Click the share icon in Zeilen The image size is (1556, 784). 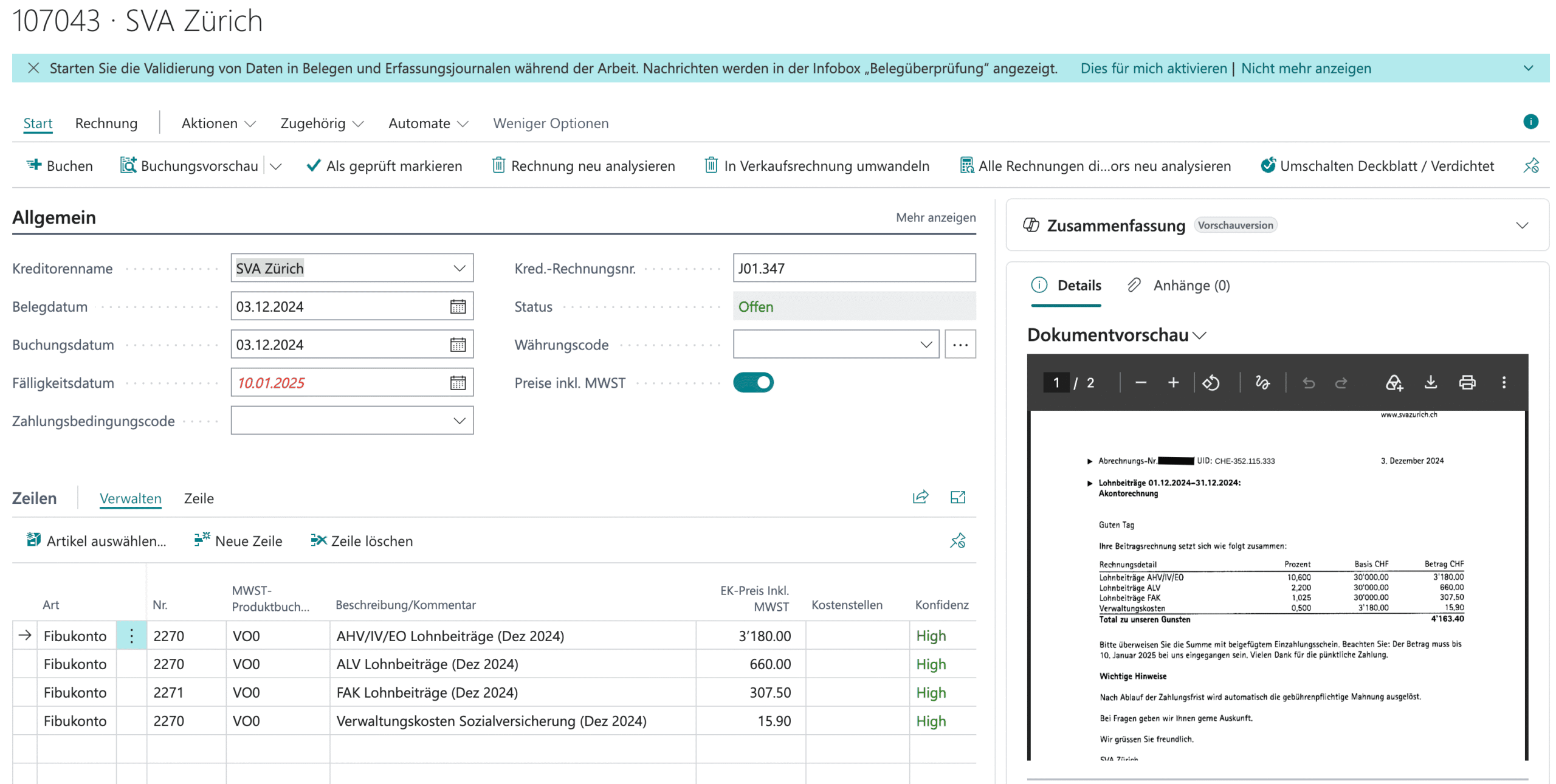(920, 497)
